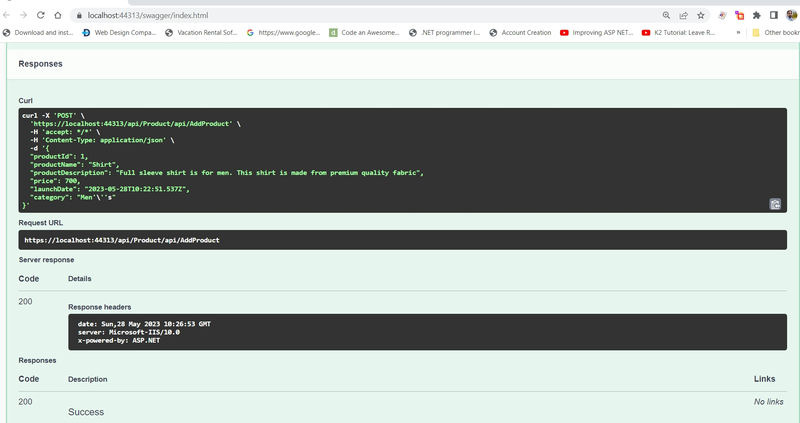The image size is (800, 423).
Task: Open the Extensions puzzle menu
Action: (x=757, y=15)
